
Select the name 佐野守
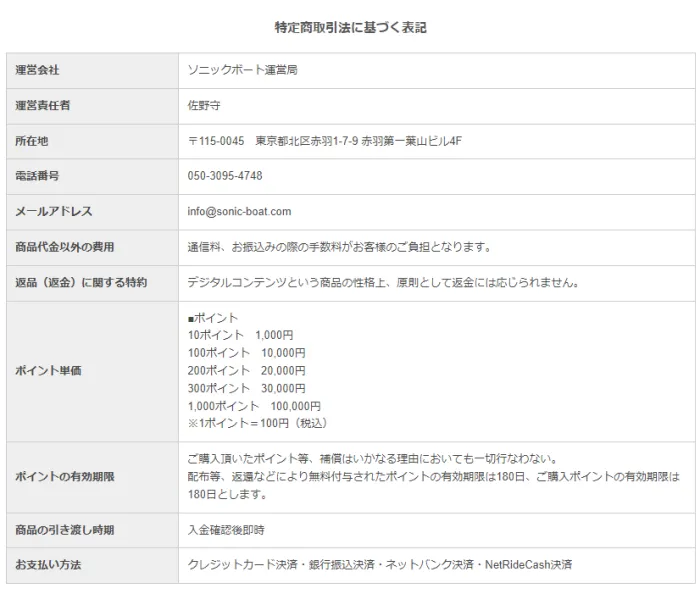click(204, 105)
